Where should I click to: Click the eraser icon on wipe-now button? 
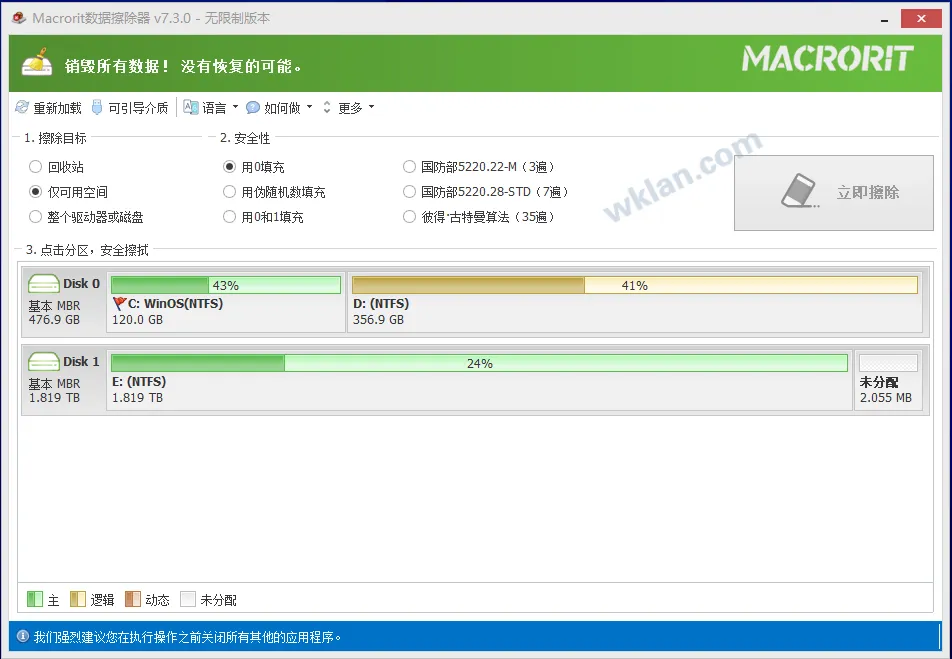point(800,191)
